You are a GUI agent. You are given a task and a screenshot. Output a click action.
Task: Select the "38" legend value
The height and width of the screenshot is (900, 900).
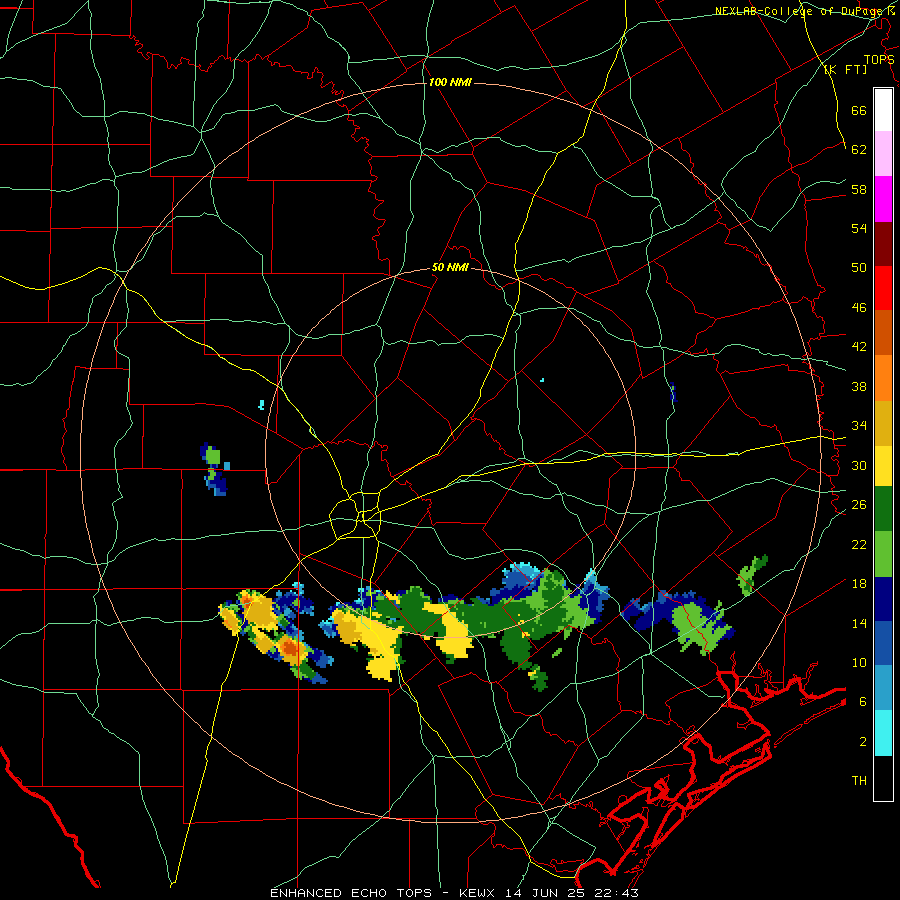point(859,386)
